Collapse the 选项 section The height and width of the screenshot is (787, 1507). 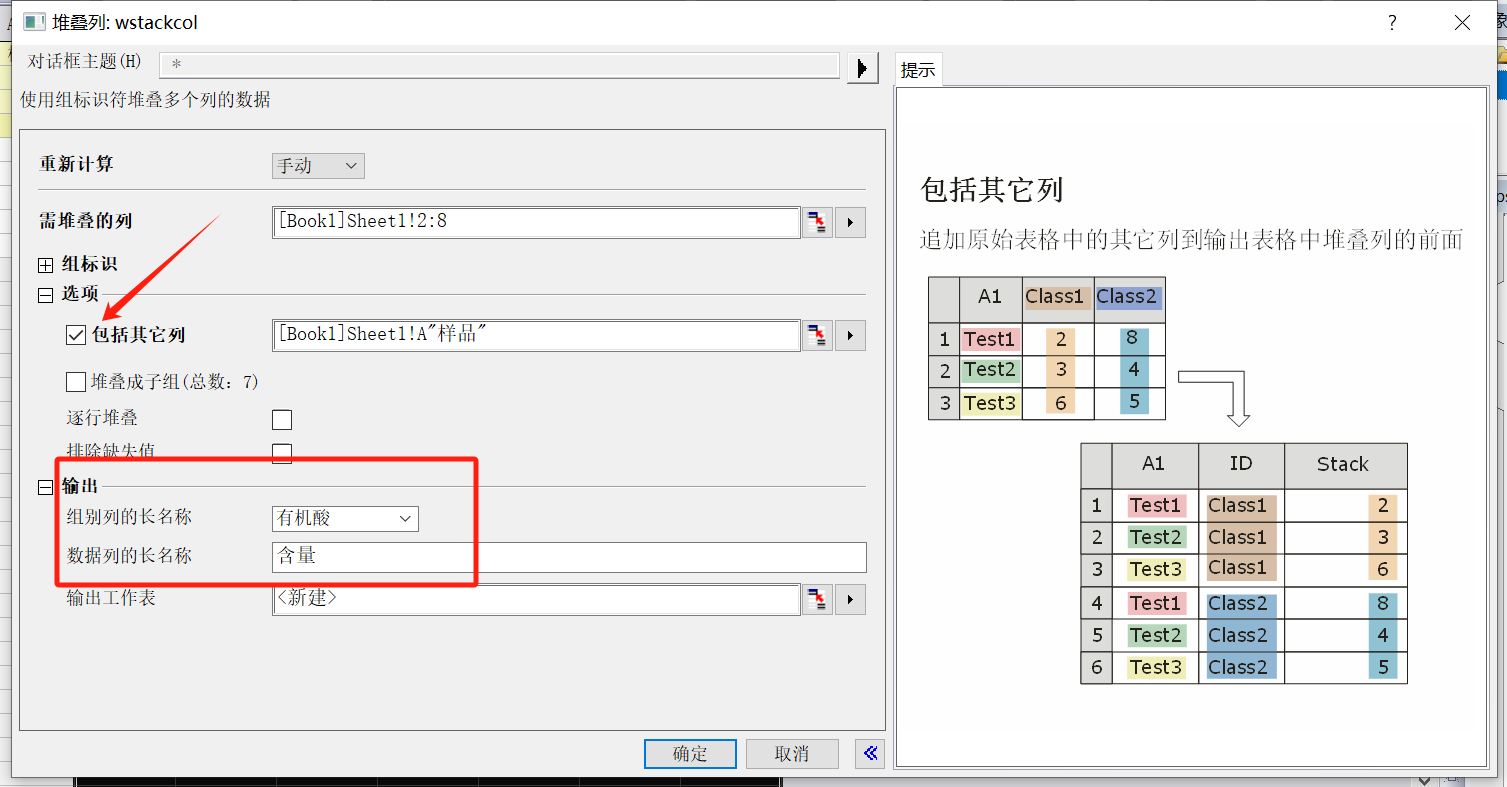click(x=45, y=295)
